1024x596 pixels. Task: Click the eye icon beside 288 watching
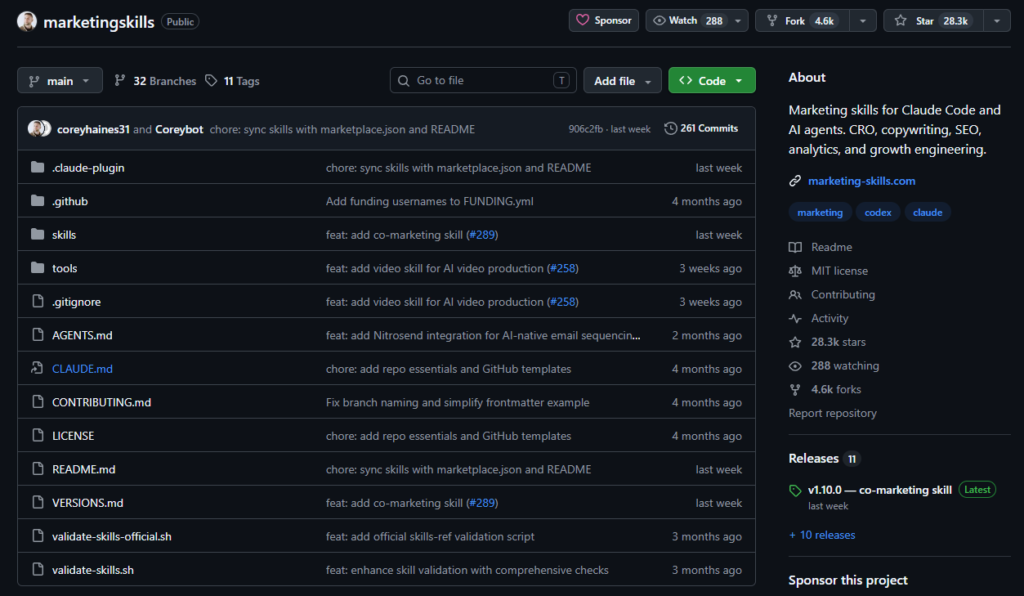click(x=795, y=366)
